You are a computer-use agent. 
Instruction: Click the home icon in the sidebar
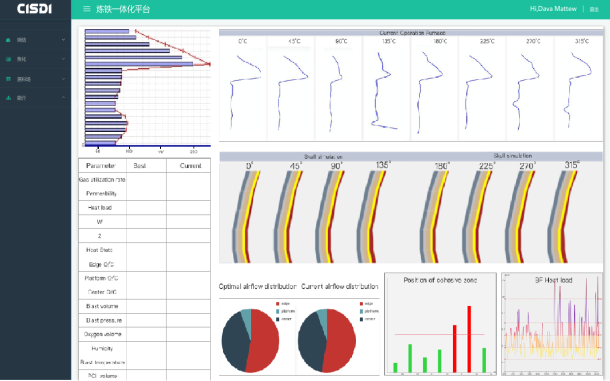[x=8, y=40]
